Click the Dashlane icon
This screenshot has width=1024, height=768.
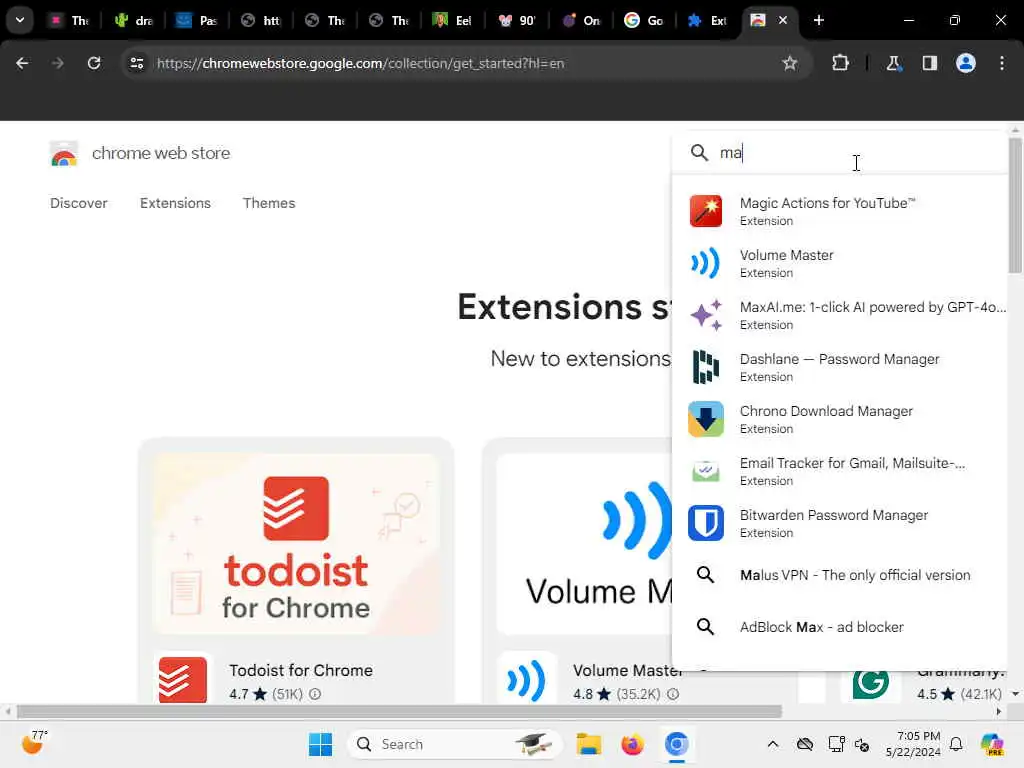coord(706,367)
